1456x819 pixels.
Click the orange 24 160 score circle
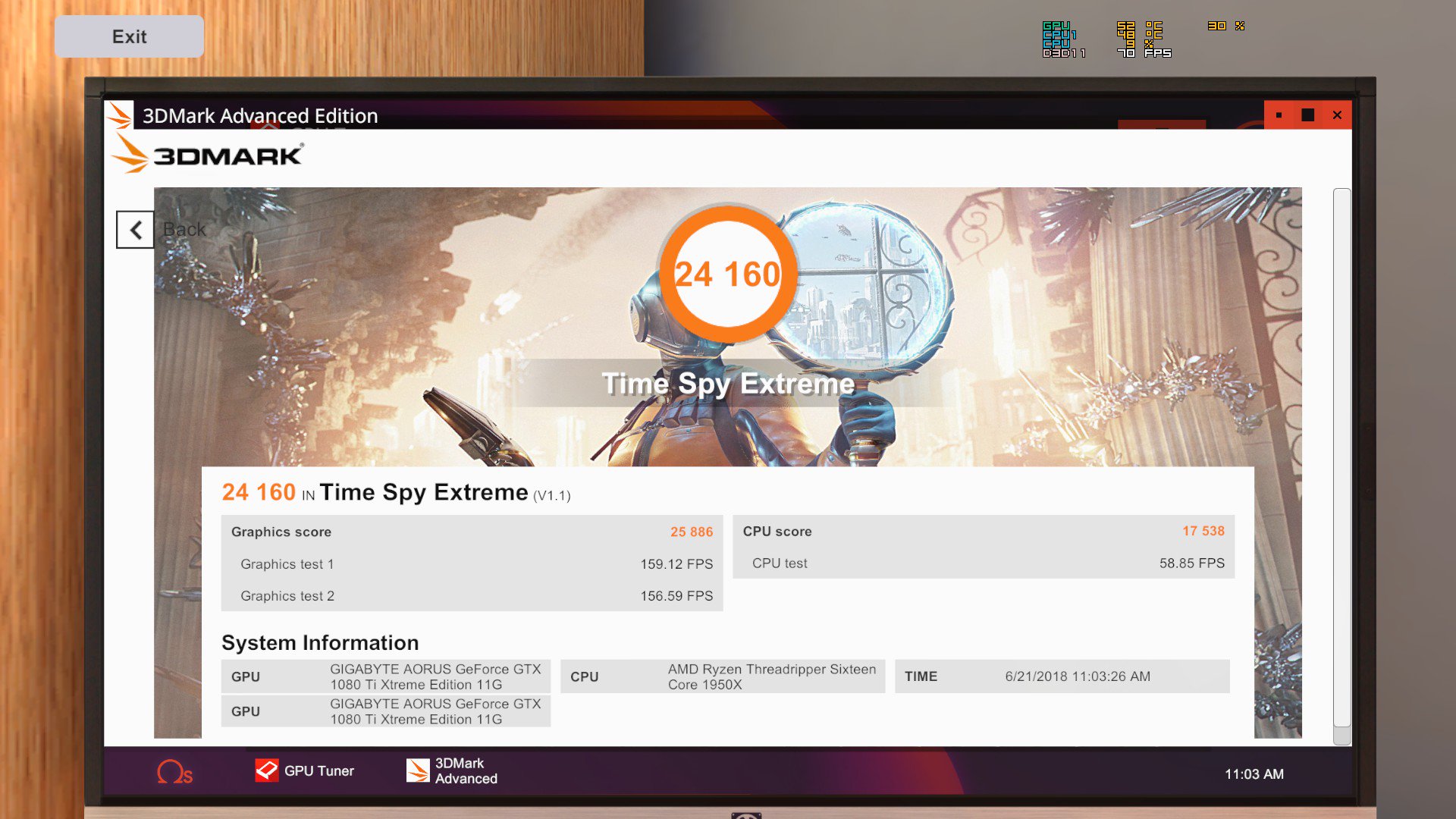tap(727, 274)
